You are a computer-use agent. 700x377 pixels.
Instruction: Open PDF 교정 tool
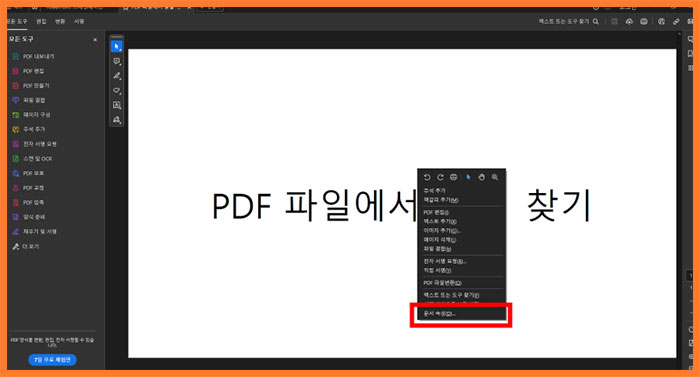point(28,188)
